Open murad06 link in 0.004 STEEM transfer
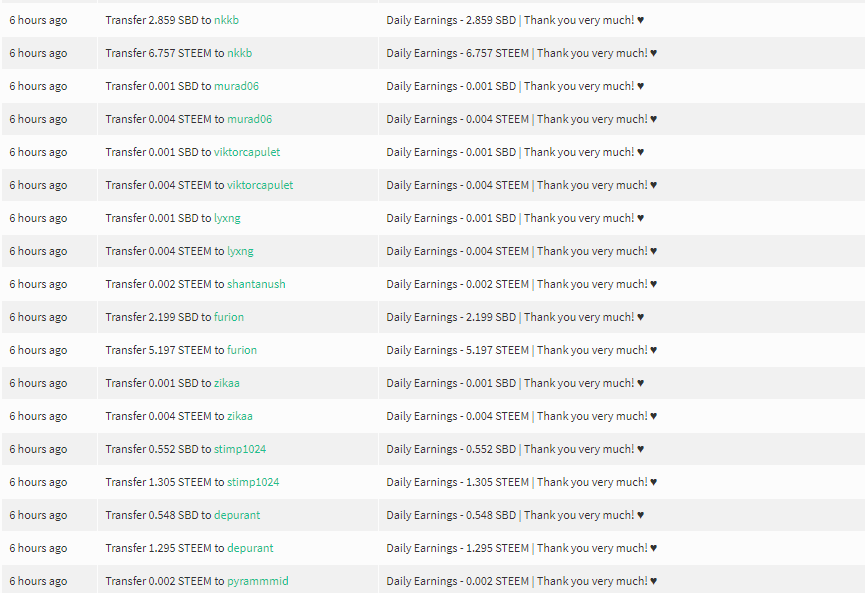Image resolution: width=865 pixels, height=593 pixels. [x=249, y=120]
